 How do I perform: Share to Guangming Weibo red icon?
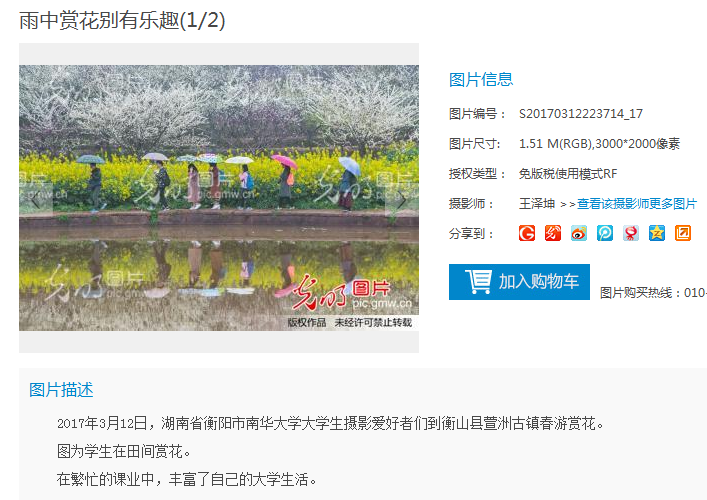(553, 233)
